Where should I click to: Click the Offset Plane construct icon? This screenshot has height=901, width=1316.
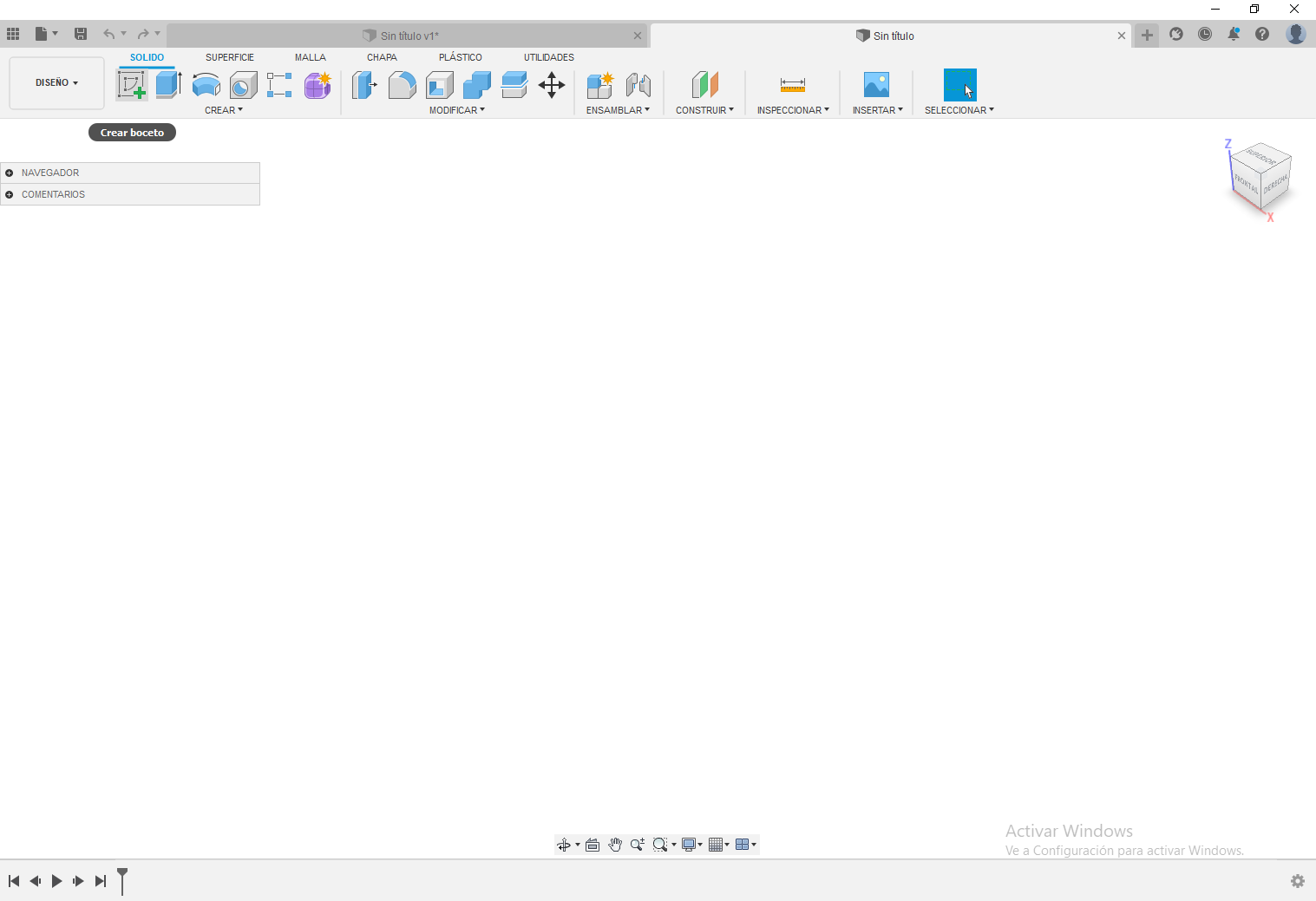click(705, 85)
